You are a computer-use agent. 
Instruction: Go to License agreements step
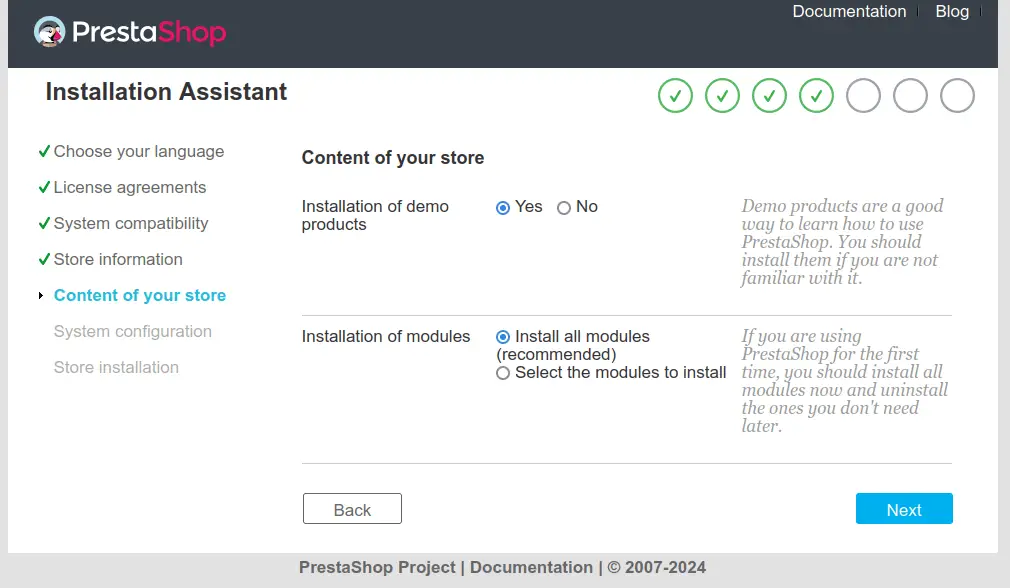pos(129,188)
